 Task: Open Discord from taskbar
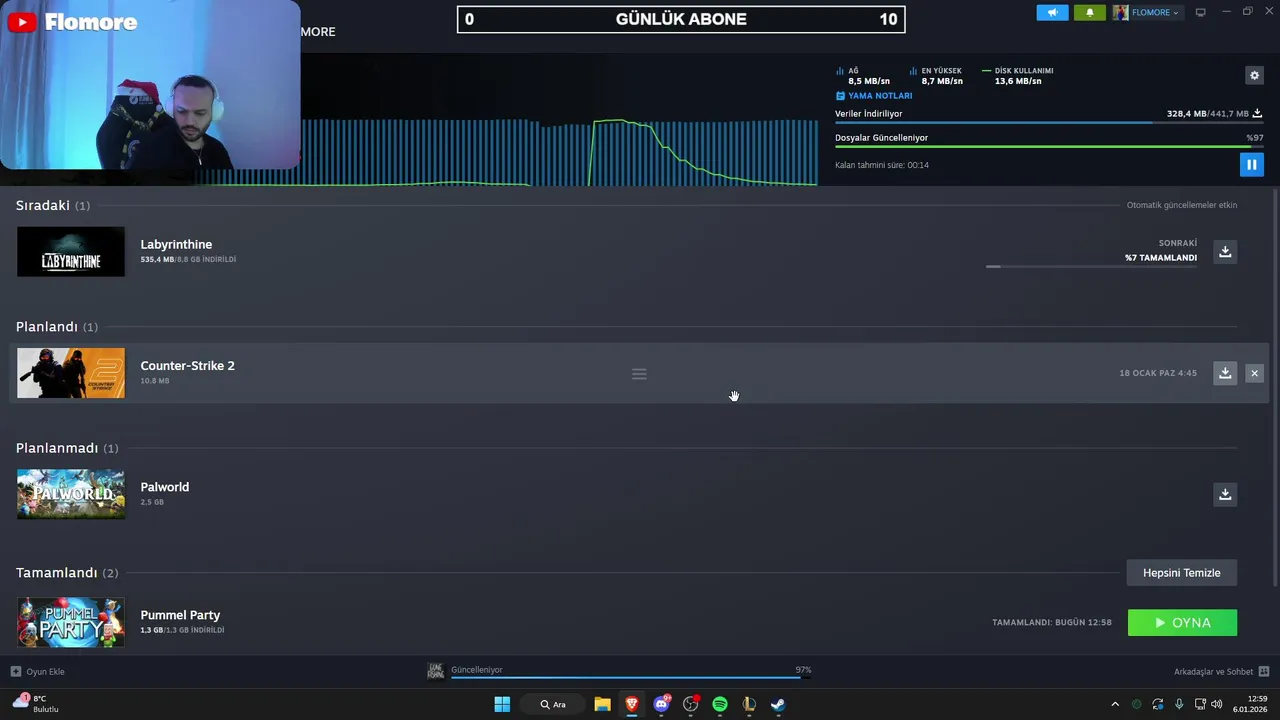pyautogui.click(x=661, y=704)
